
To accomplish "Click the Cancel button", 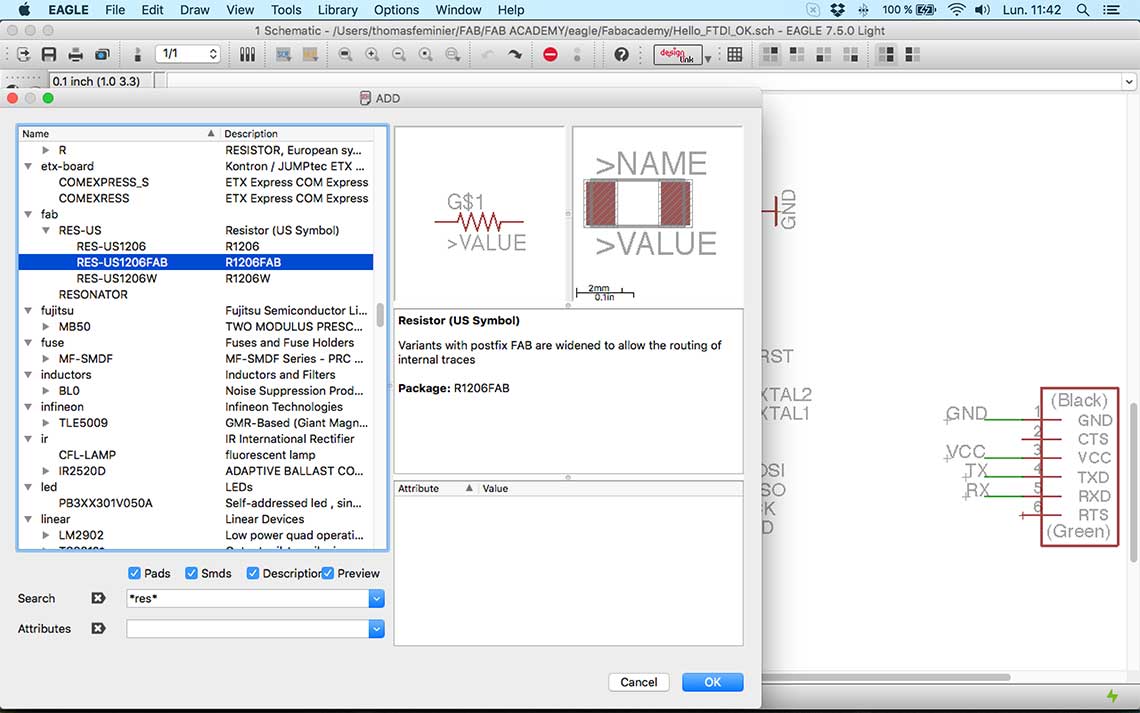I will point(638,682).
